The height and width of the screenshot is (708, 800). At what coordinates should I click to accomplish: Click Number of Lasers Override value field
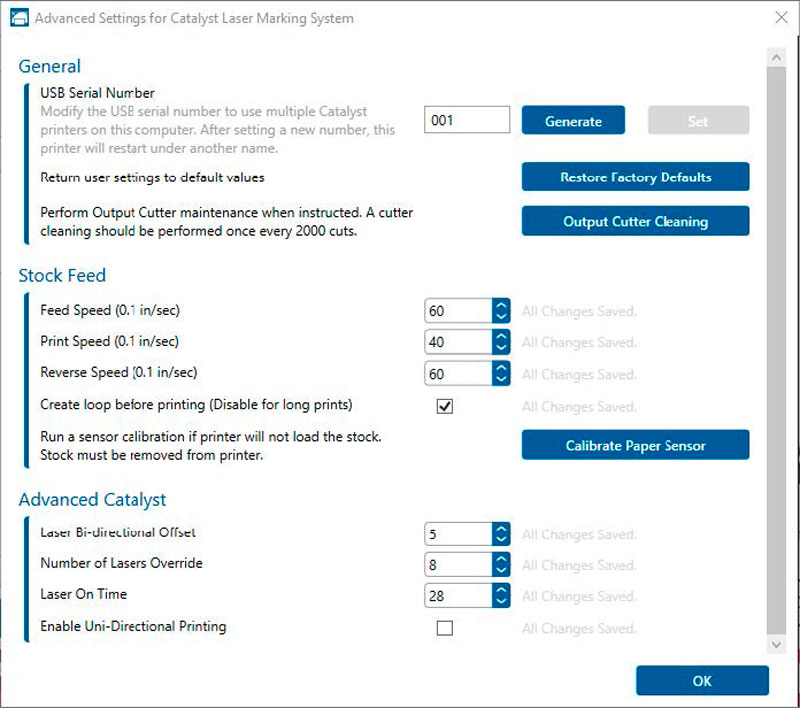459,565
